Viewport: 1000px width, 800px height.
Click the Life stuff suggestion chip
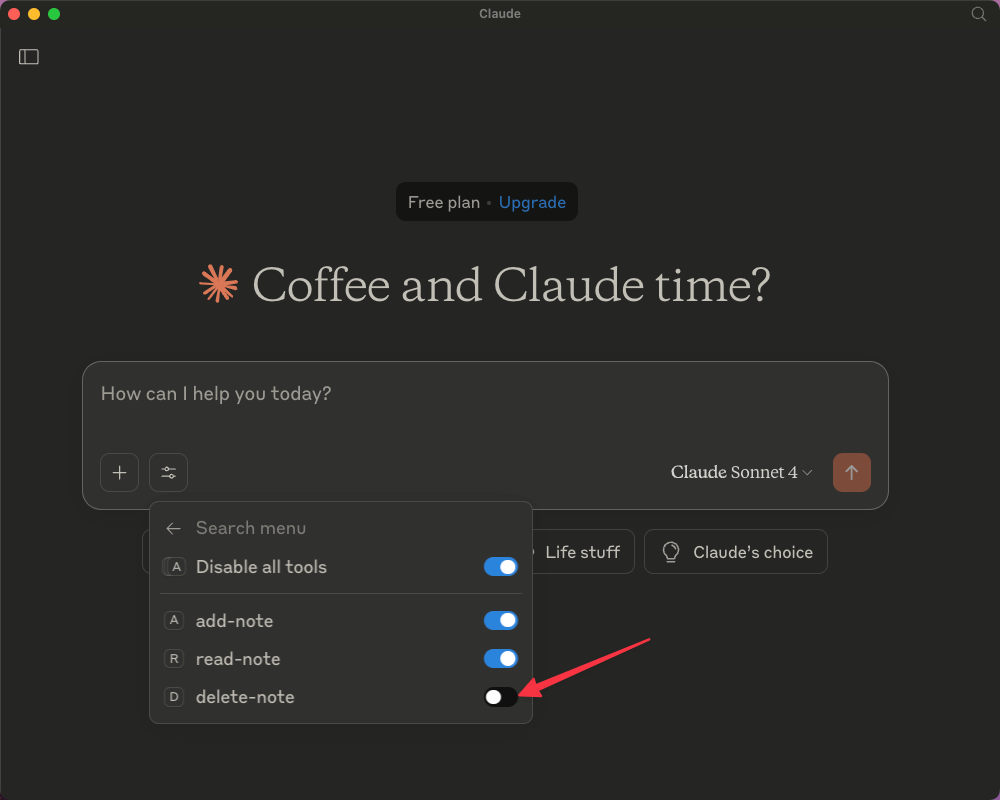coord(583,551)
